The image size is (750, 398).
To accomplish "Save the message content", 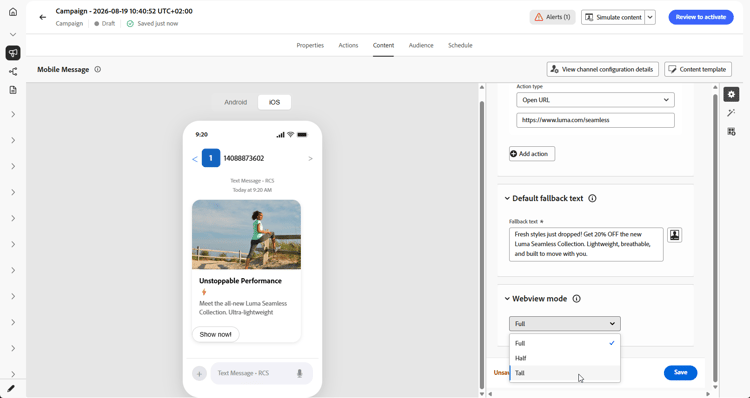I will coord(680,373).
